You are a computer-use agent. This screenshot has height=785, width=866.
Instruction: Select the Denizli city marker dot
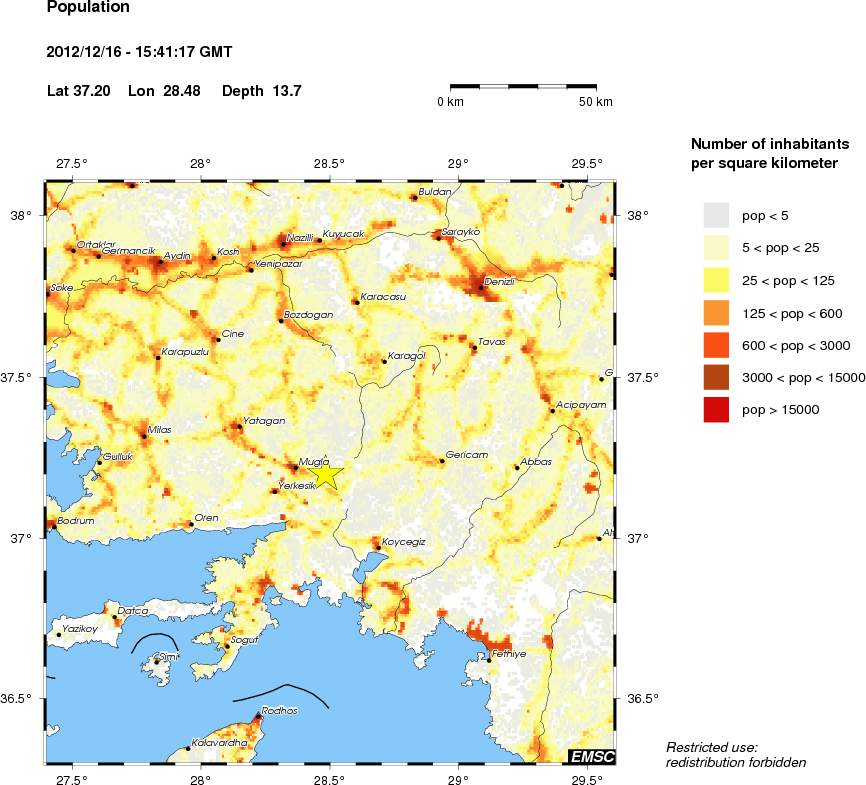(x=481, y=288)
